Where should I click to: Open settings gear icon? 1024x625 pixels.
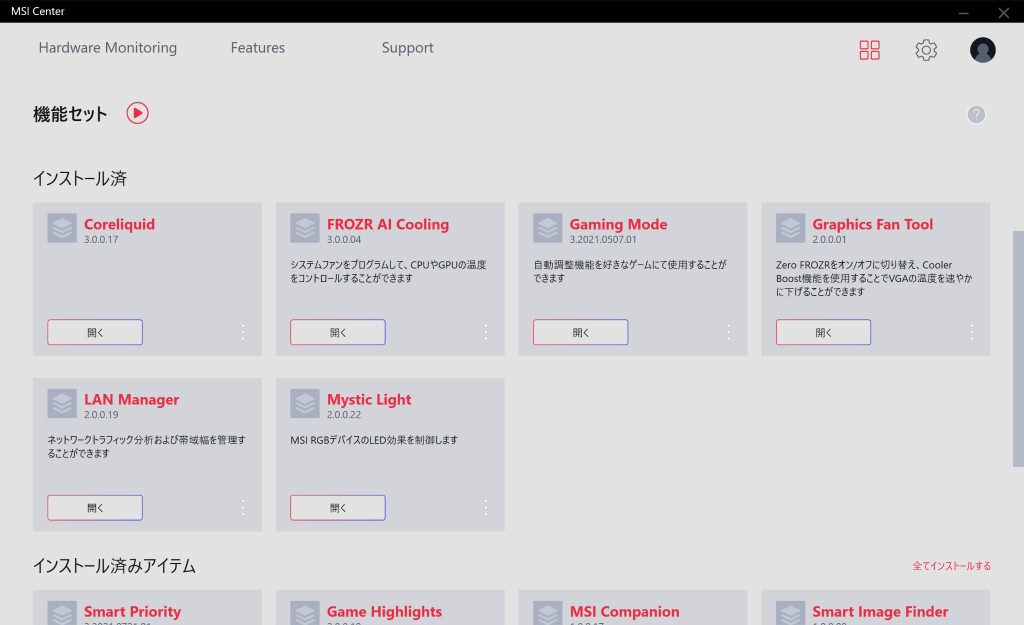(926, 50)
